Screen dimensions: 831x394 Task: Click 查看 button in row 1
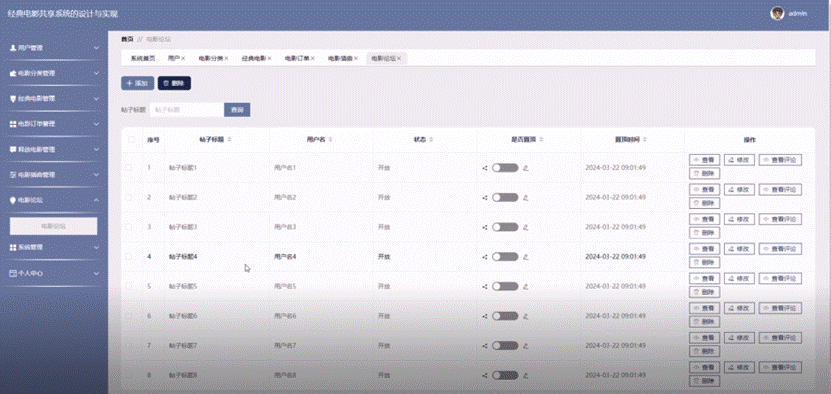(704, 160)
